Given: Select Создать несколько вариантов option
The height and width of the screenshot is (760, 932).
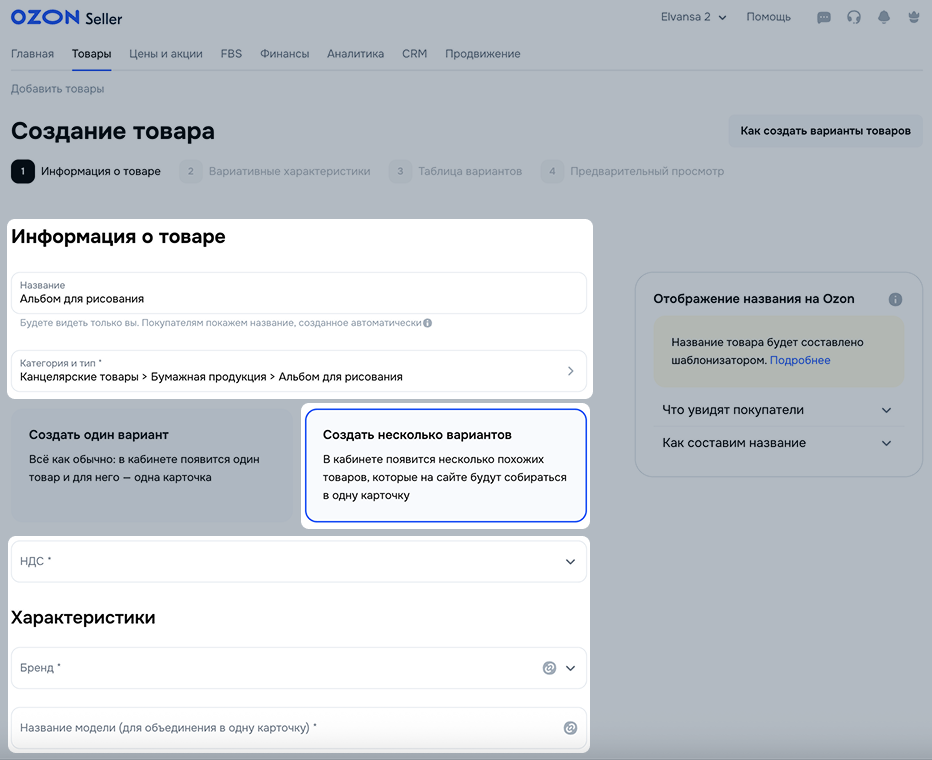Looking at the screenshot, I should [446, 465].
